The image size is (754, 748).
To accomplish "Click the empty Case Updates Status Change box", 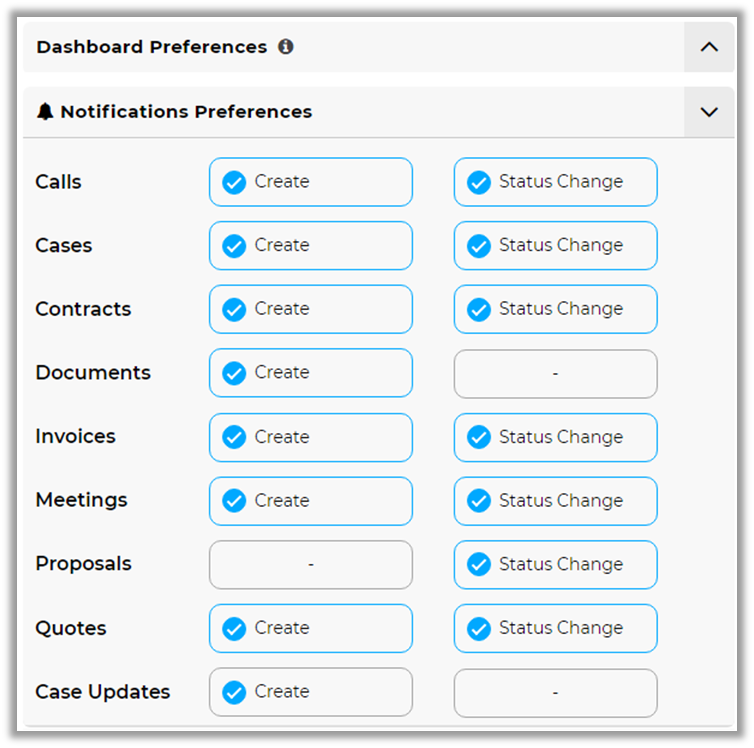I will tap(555, 692).
